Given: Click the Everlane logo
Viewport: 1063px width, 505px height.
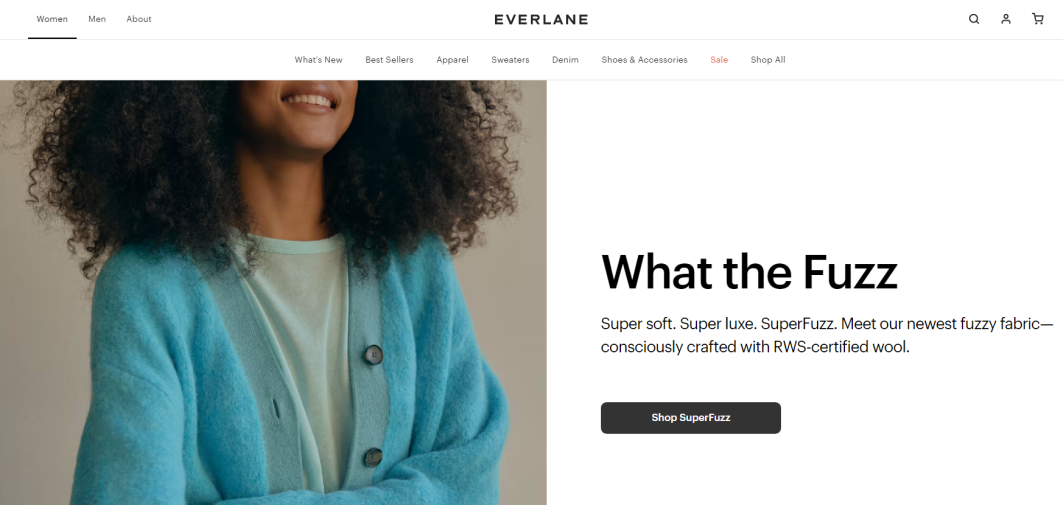Looking at the screenshot, I should (541, 19).
